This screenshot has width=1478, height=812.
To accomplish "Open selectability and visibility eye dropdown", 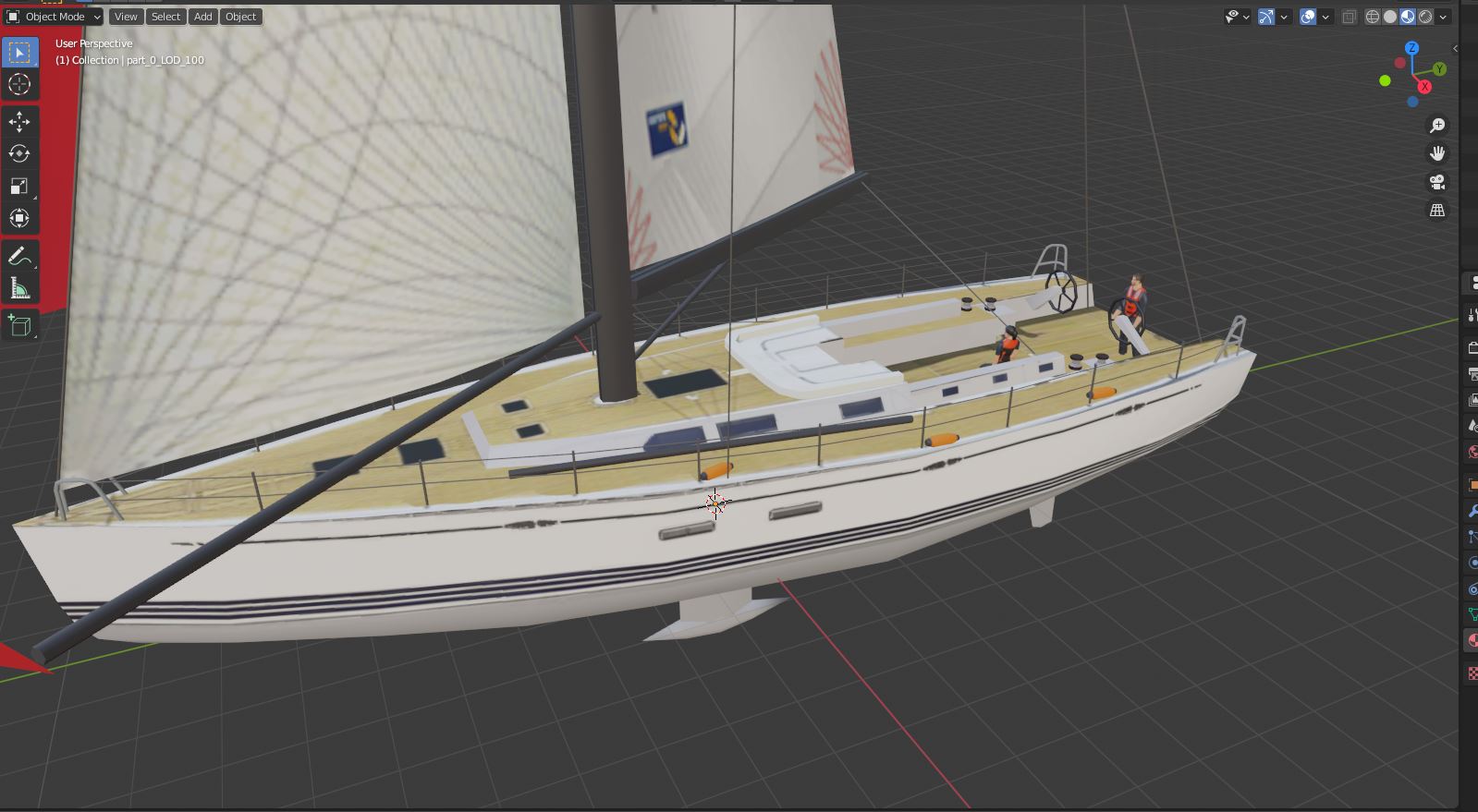I will click(x=1237, y=17).
